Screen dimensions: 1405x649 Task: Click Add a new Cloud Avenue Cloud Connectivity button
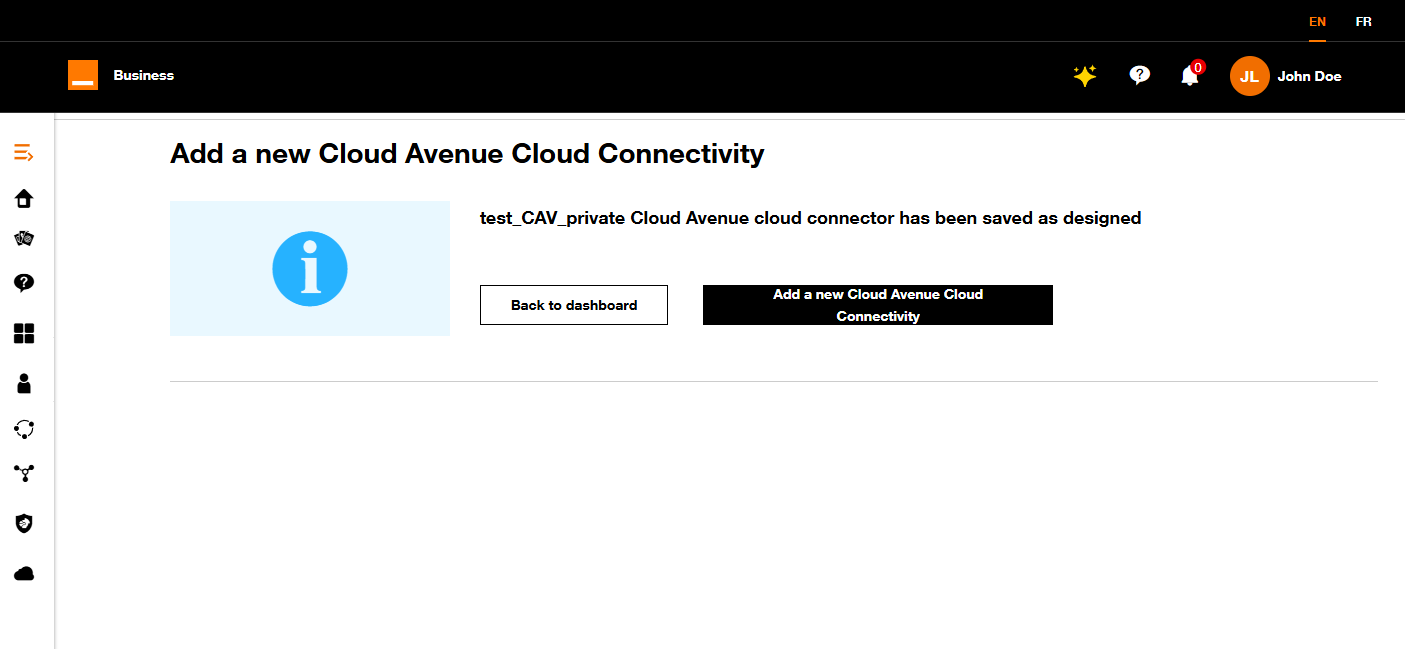tap(878, 305)
